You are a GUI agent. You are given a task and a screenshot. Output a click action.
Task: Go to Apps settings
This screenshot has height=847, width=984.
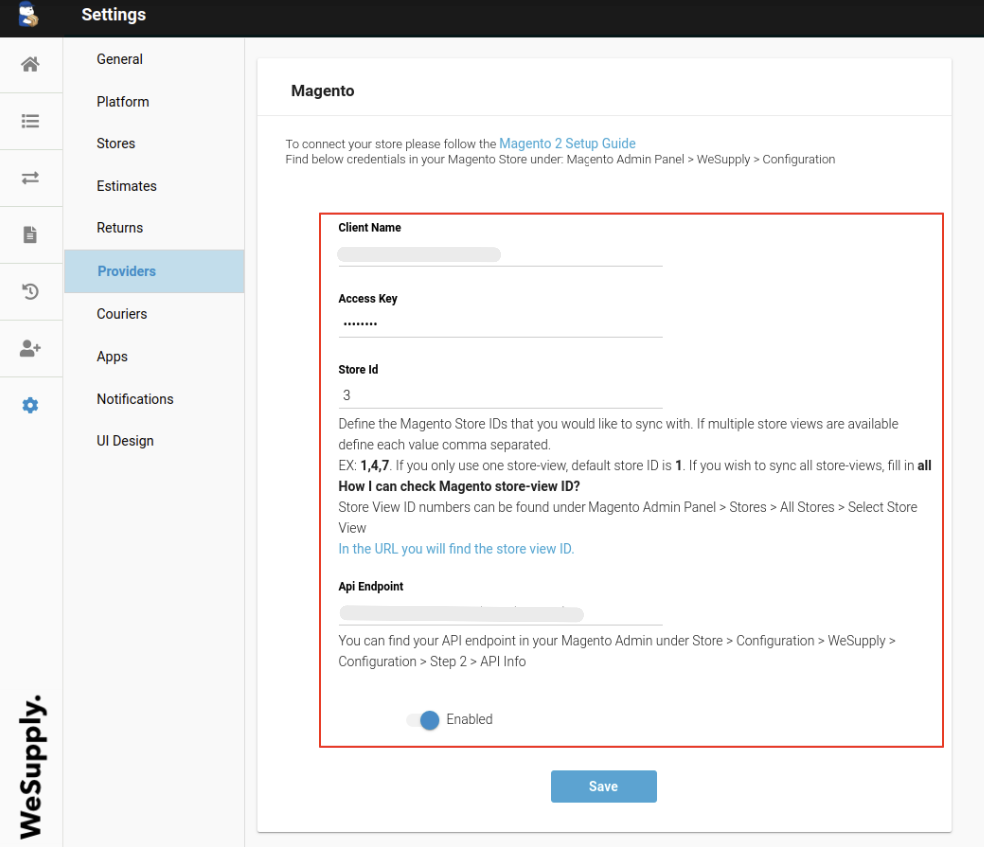tap(112, 356)
